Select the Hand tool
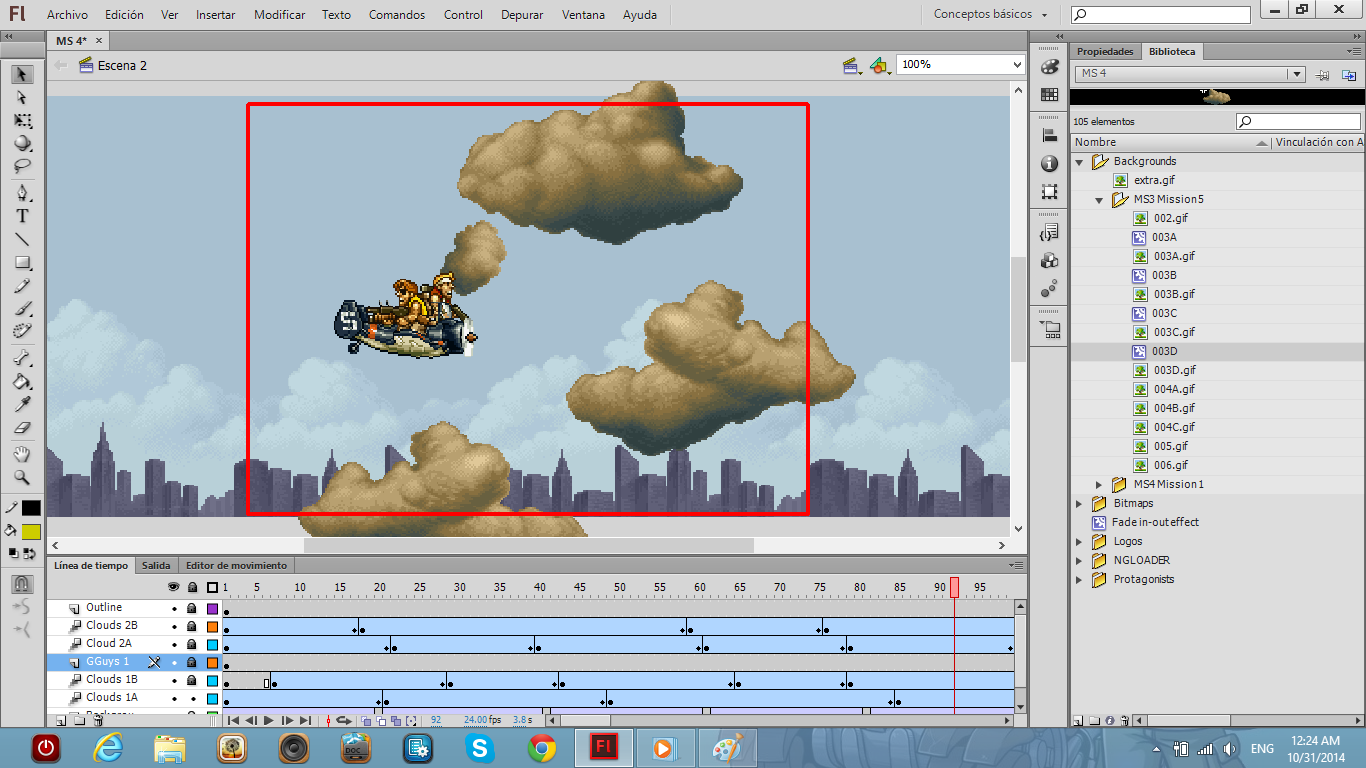This screenshot has height=768, width=1366. (x=22, y=455)
